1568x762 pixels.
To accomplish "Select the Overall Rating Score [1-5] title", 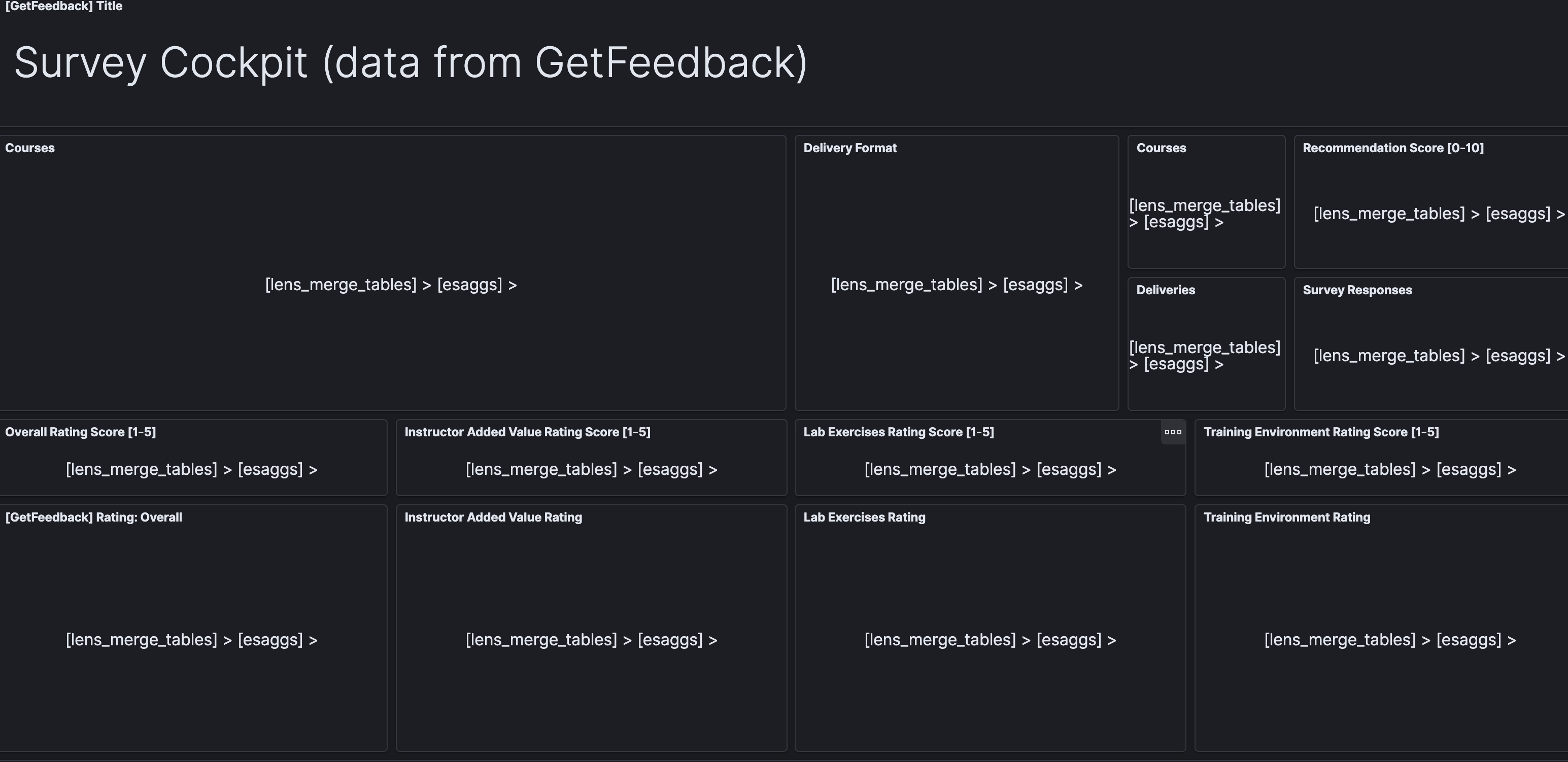I will [x=80, y=432].
